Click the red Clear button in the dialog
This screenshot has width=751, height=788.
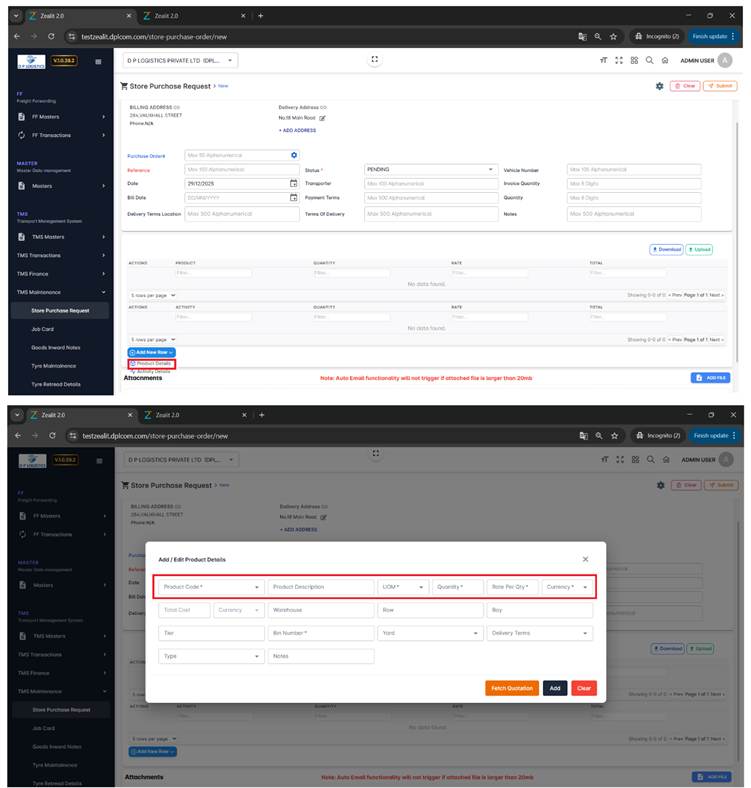point(584,688)
